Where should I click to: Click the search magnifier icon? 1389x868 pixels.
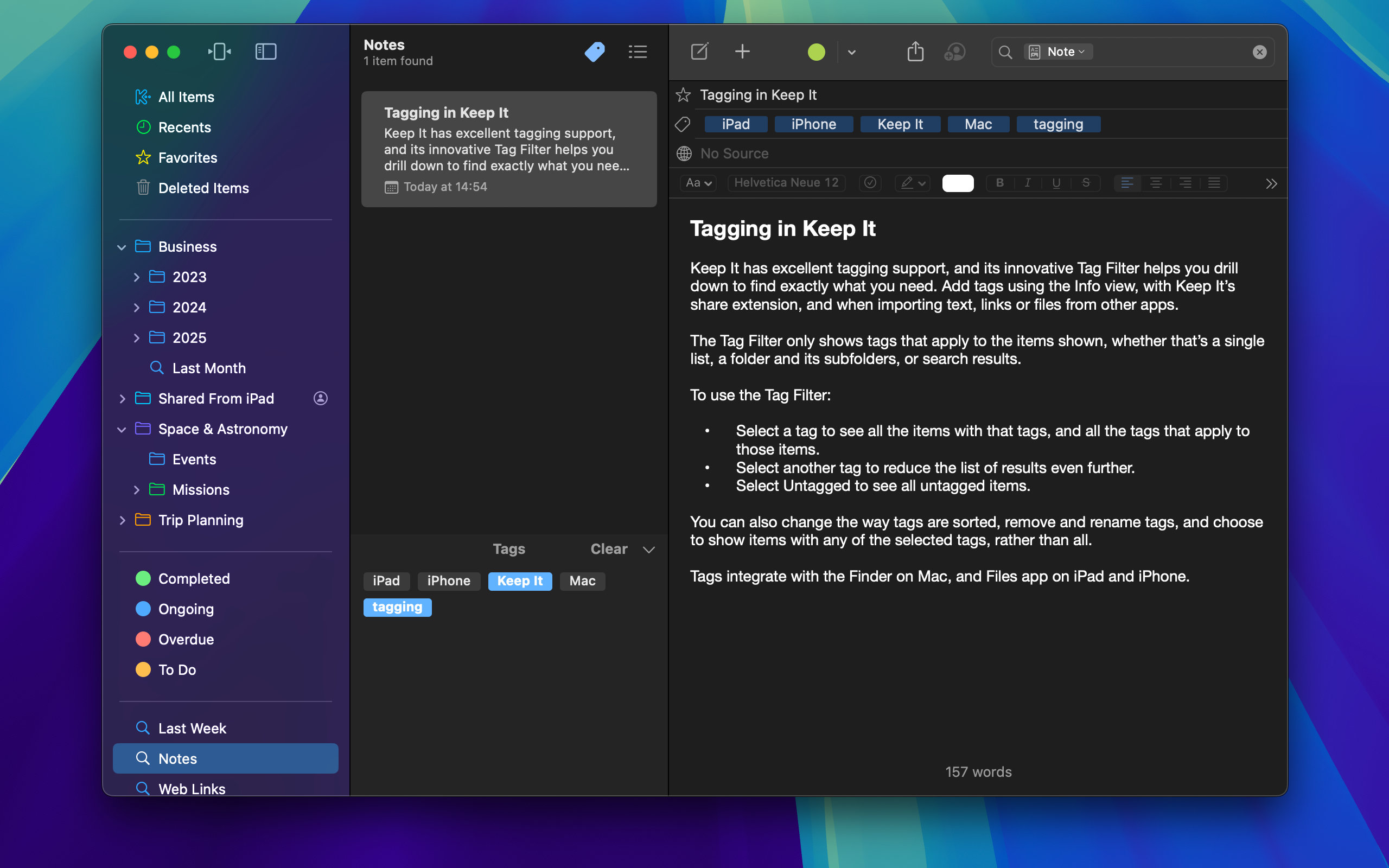pyautogui.click(x=1005, y=52)
